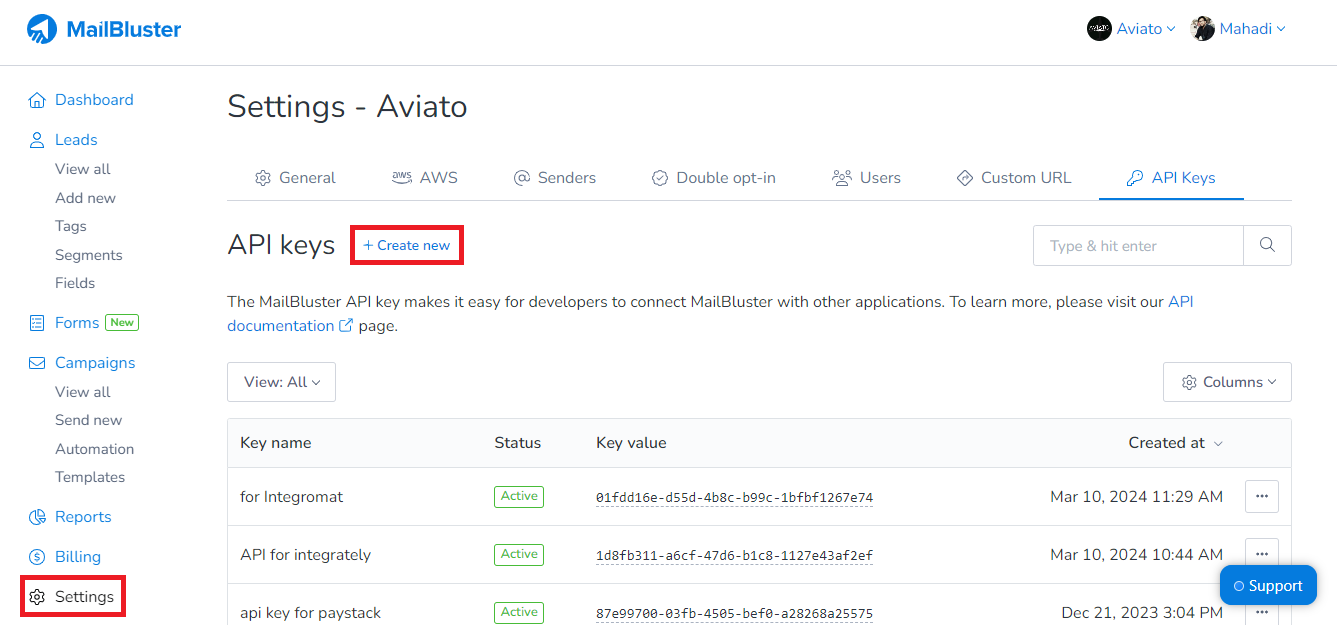Click the Reports pie chart icon
The width and height of the screenshot is (1337, 625).
[x=37, y=517]
